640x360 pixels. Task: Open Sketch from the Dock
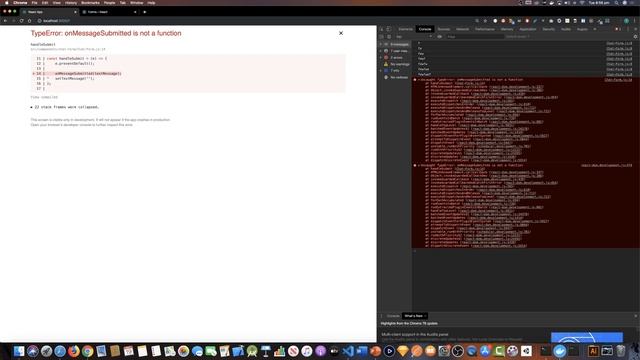pos(402,351)
